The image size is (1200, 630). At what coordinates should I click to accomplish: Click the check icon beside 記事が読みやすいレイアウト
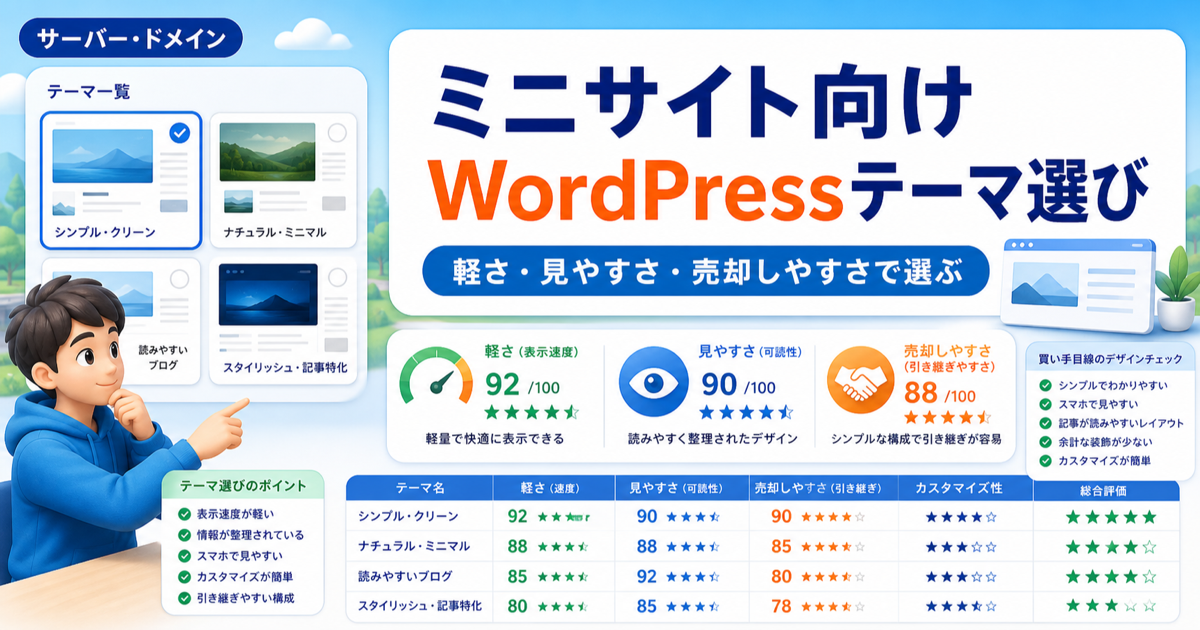pyautogui.click(x=1045, y=423)
